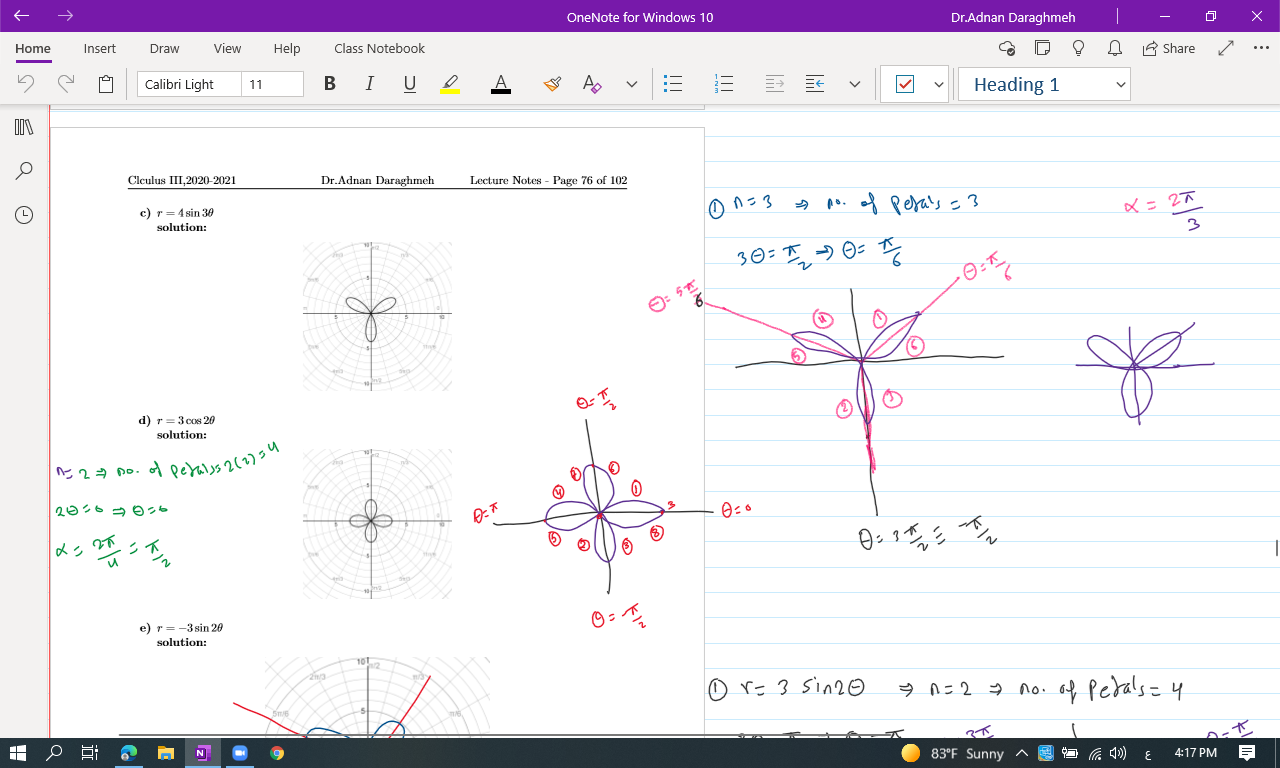Switch to the Insert tab
The image size is (1280, 768).
[x=99, y=48]
